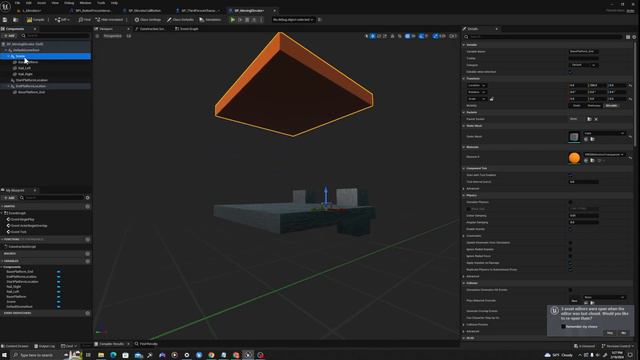Add new graph with Graphs plus icon

pyautogui.click(x=87, y=207)
